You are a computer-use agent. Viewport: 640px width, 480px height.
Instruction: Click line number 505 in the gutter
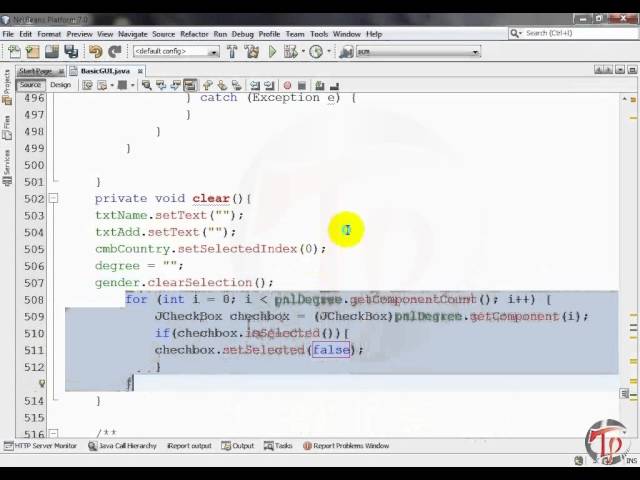point(34,249)
